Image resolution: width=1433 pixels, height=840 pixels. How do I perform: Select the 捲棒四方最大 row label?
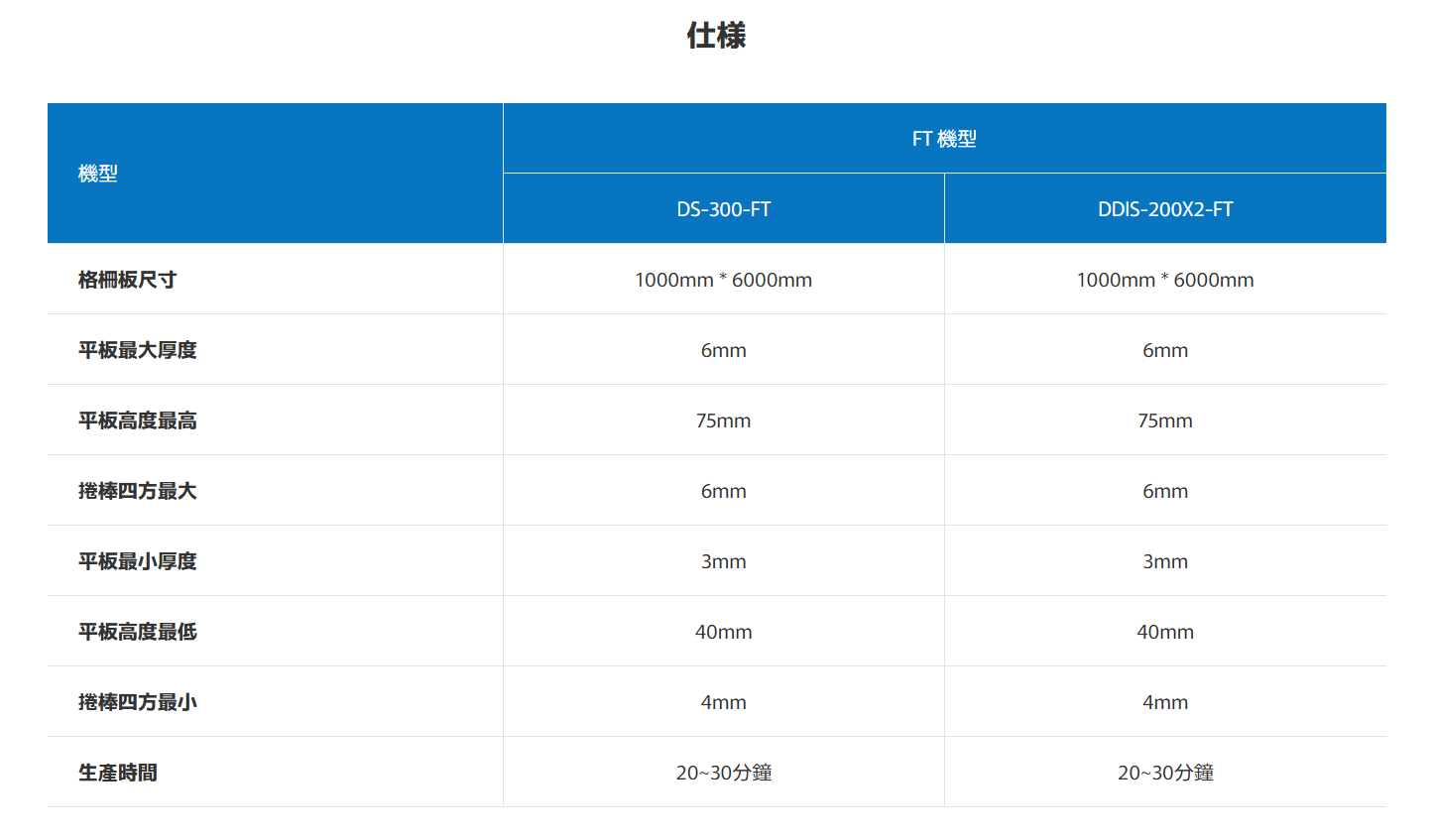click(x=138, y=491)
